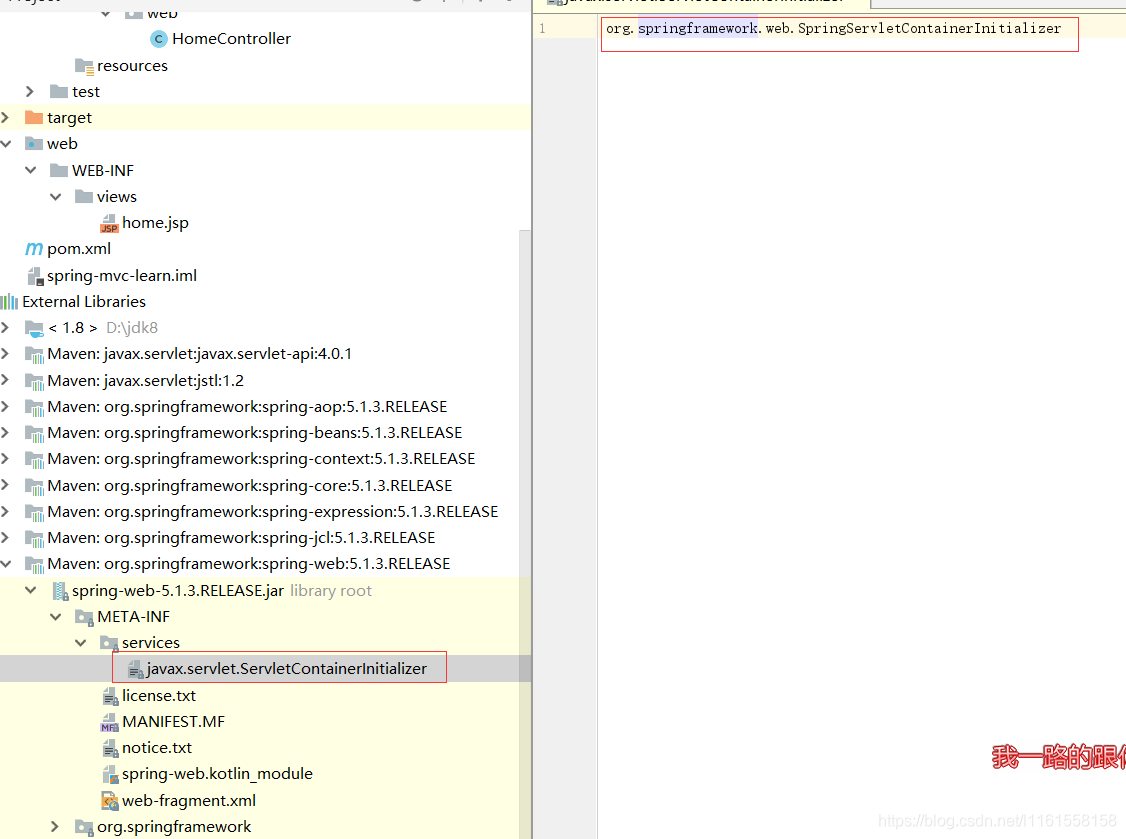Click the WEB-INF folder icon
The width and height of the screenshot is (1126, 839).
(x=59, y=170)
